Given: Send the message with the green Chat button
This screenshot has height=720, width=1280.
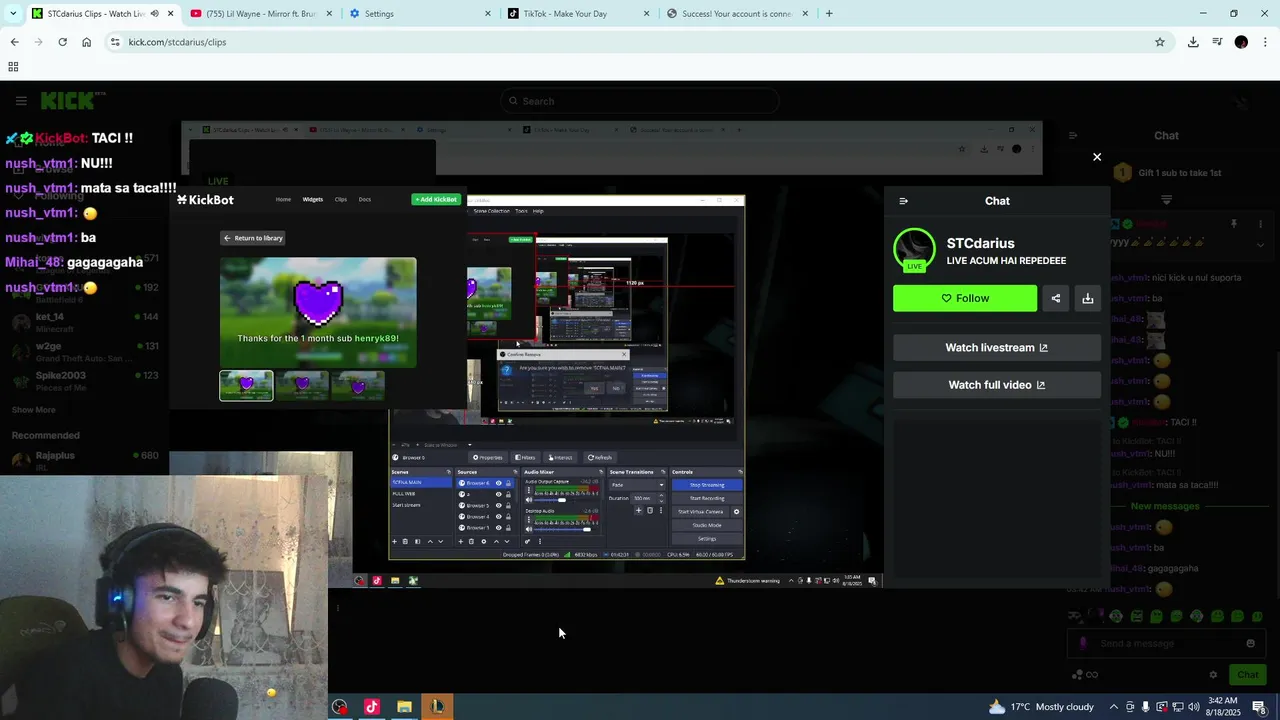Looking at the screenshot, I should click(x=1247, y=675).
